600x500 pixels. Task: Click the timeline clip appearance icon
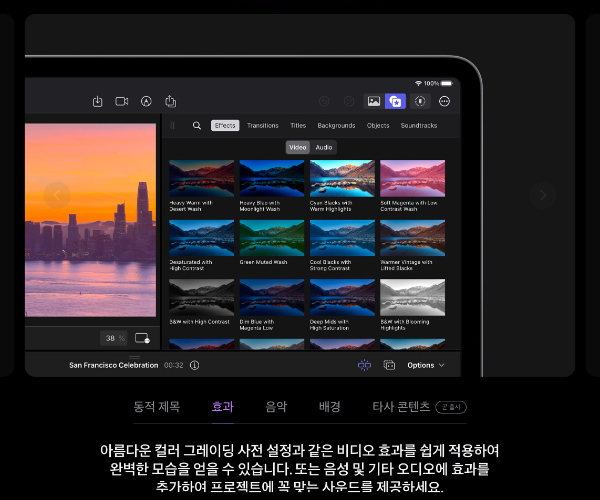point(389,365)
